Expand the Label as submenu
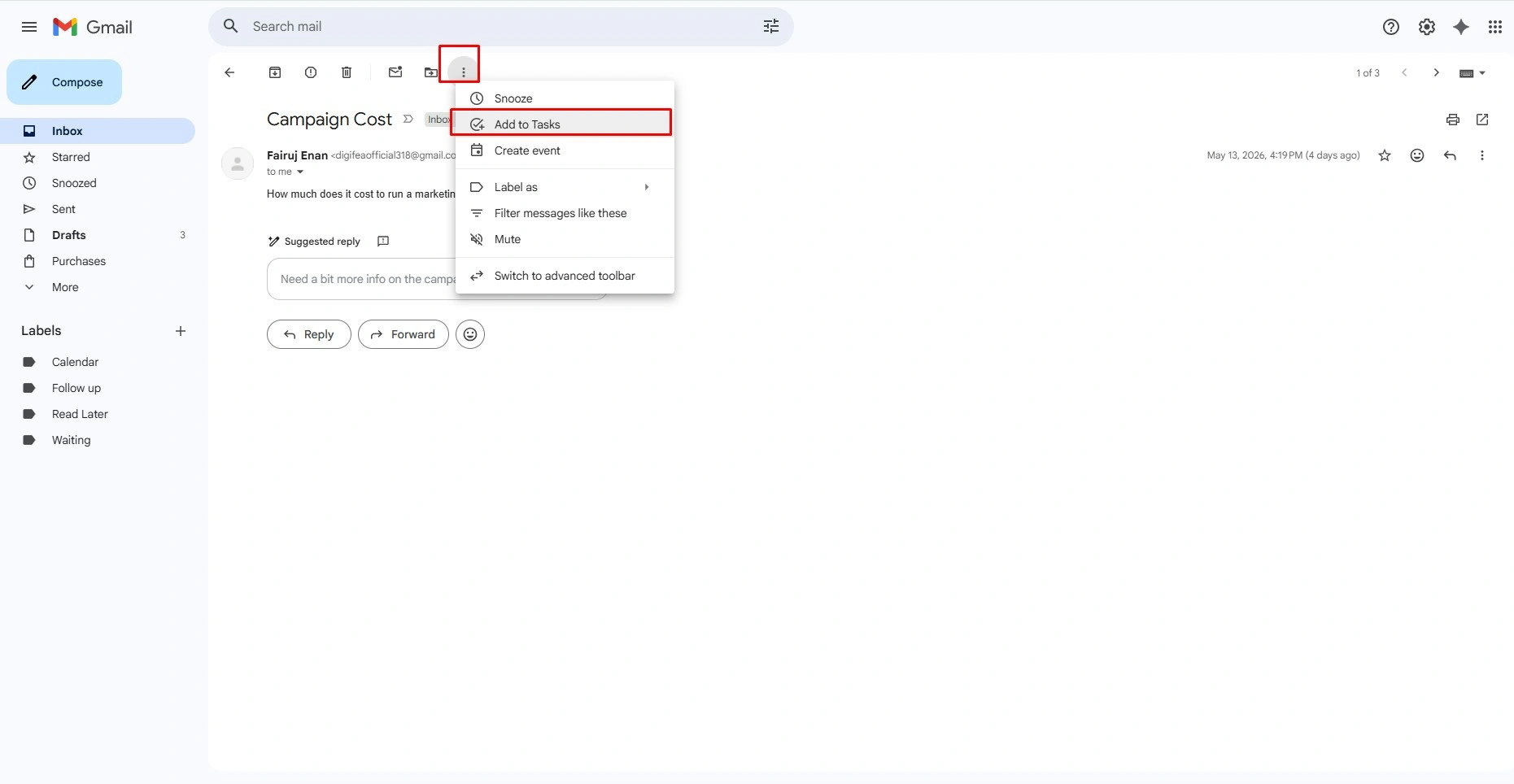 coord(565,187)
